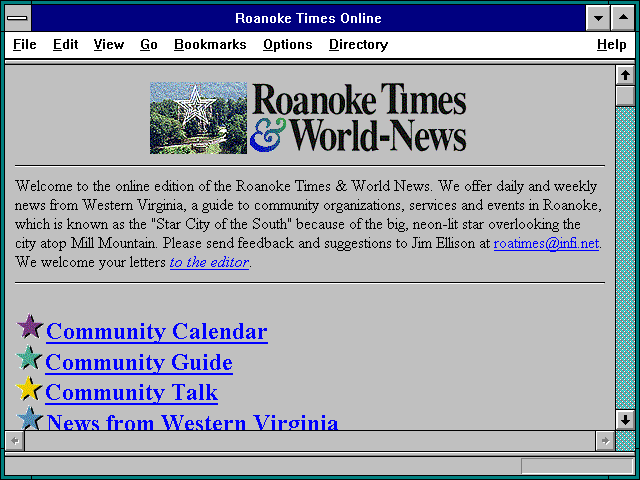Open the Community Guide link

click(139, 362)
